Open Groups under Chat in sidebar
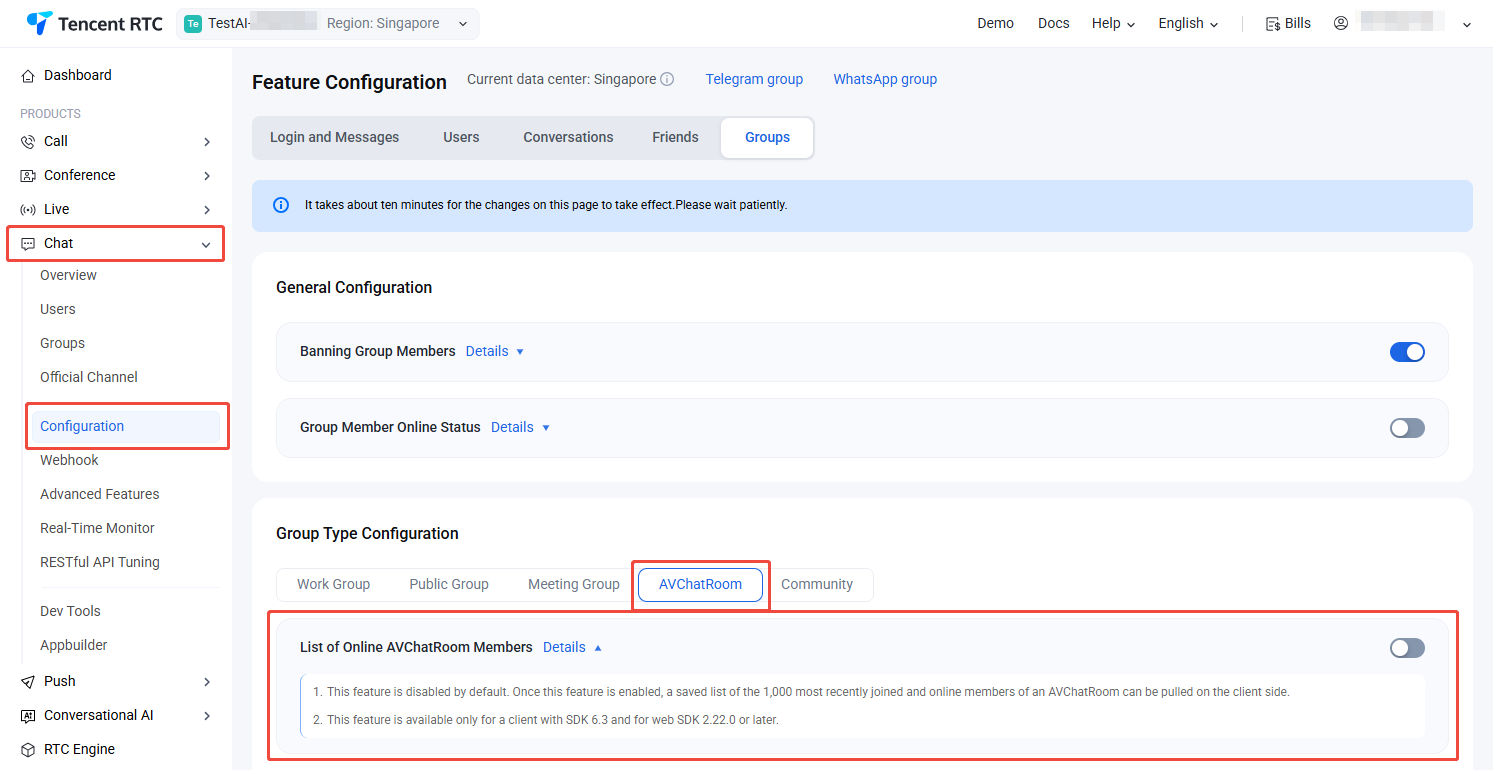 [62, 344]
